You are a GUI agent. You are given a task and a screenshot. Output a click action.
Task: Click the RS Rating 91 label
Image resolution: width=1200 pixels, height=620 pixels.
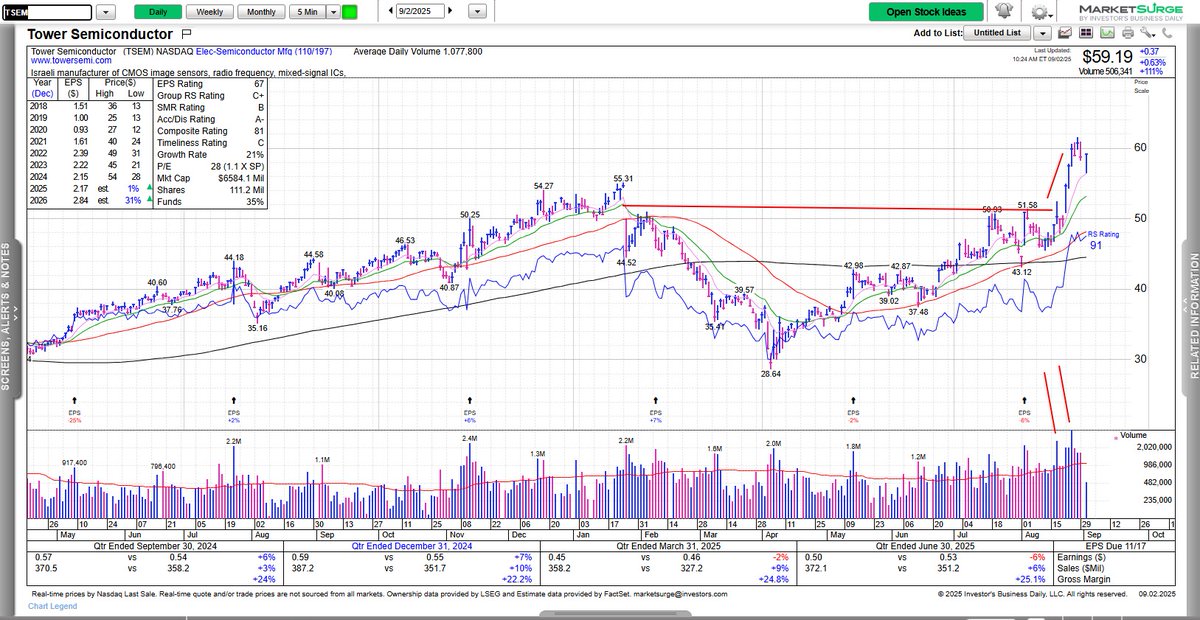pos(1102,239)
